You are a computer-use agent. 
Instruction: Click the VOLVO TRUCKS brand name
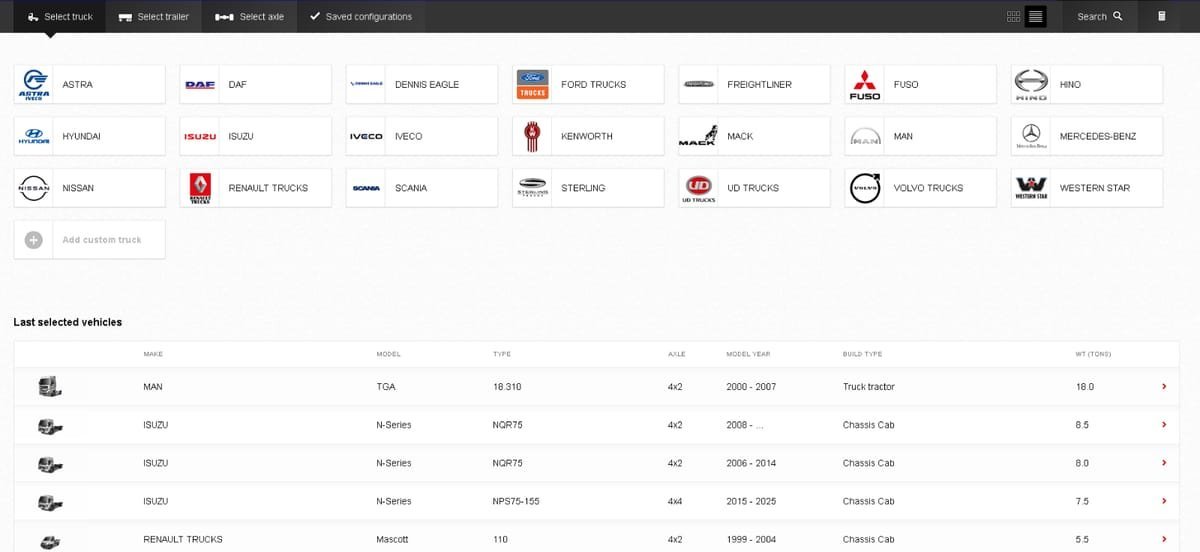click(929, 188)
